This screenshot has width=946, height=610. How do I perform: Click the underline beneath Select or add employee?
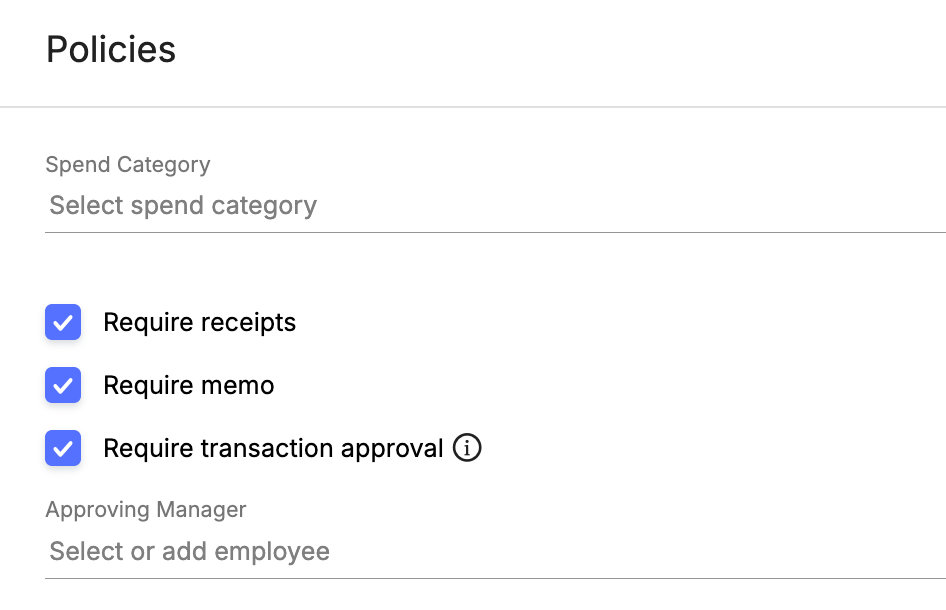point(495,578)
